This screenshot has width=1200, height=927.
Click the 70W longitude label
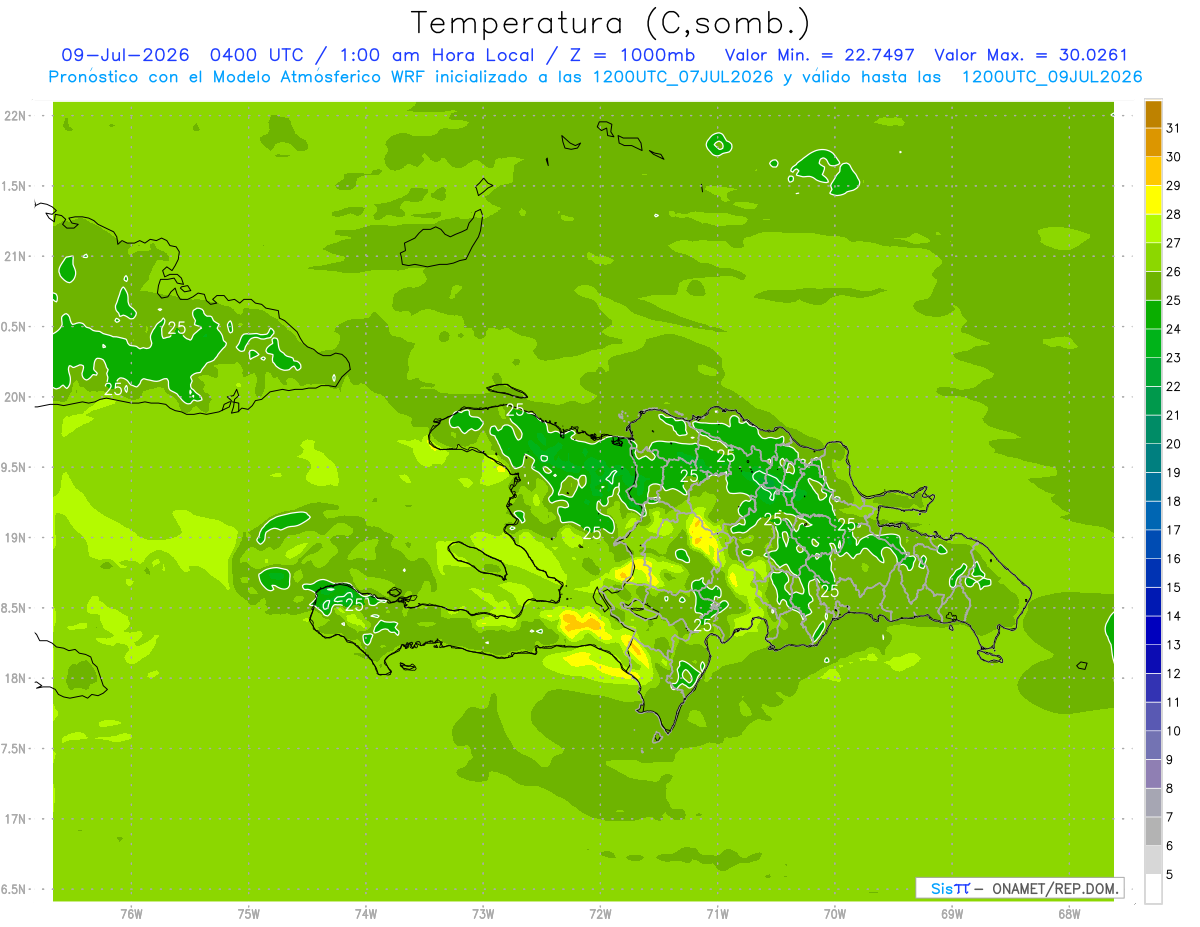pyautogui.click(x=835, y=914)
